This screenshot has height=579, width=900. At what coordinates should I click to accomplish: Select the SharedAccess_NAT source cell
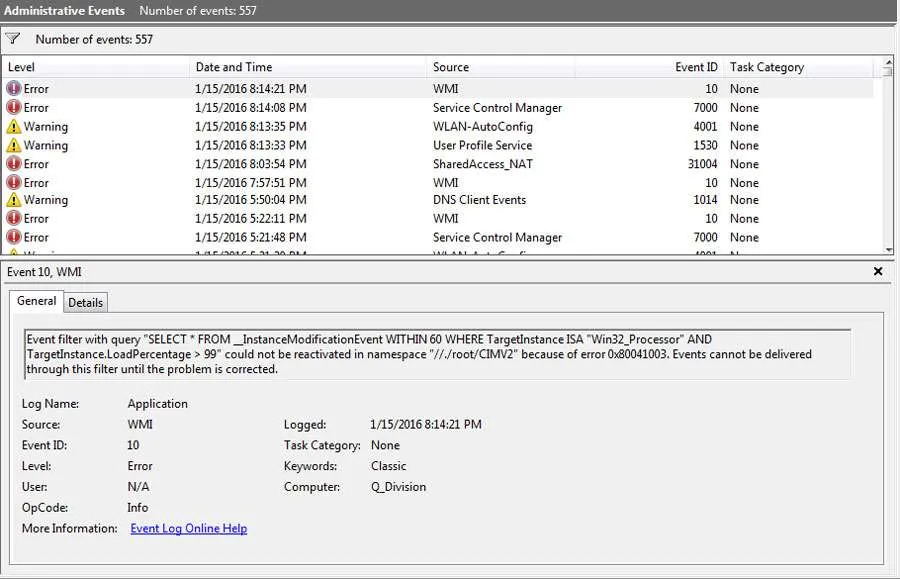point(483,164)
